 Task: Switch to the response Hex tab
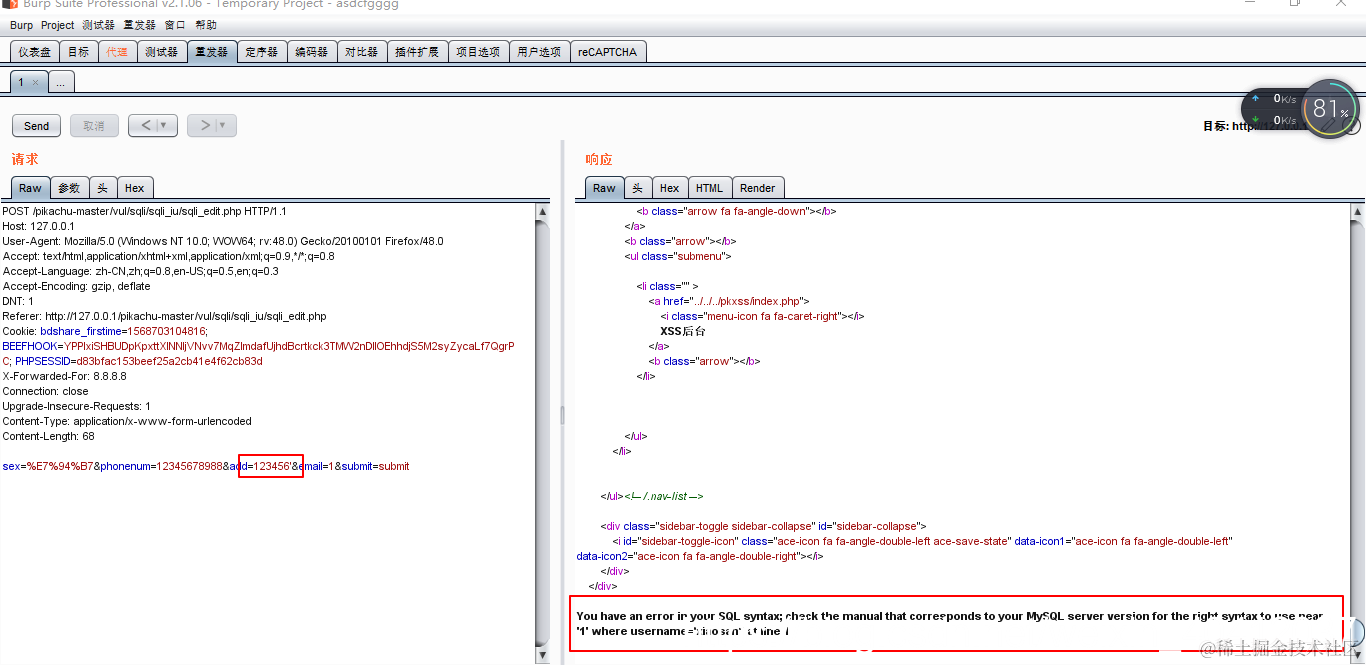[669, 188]
